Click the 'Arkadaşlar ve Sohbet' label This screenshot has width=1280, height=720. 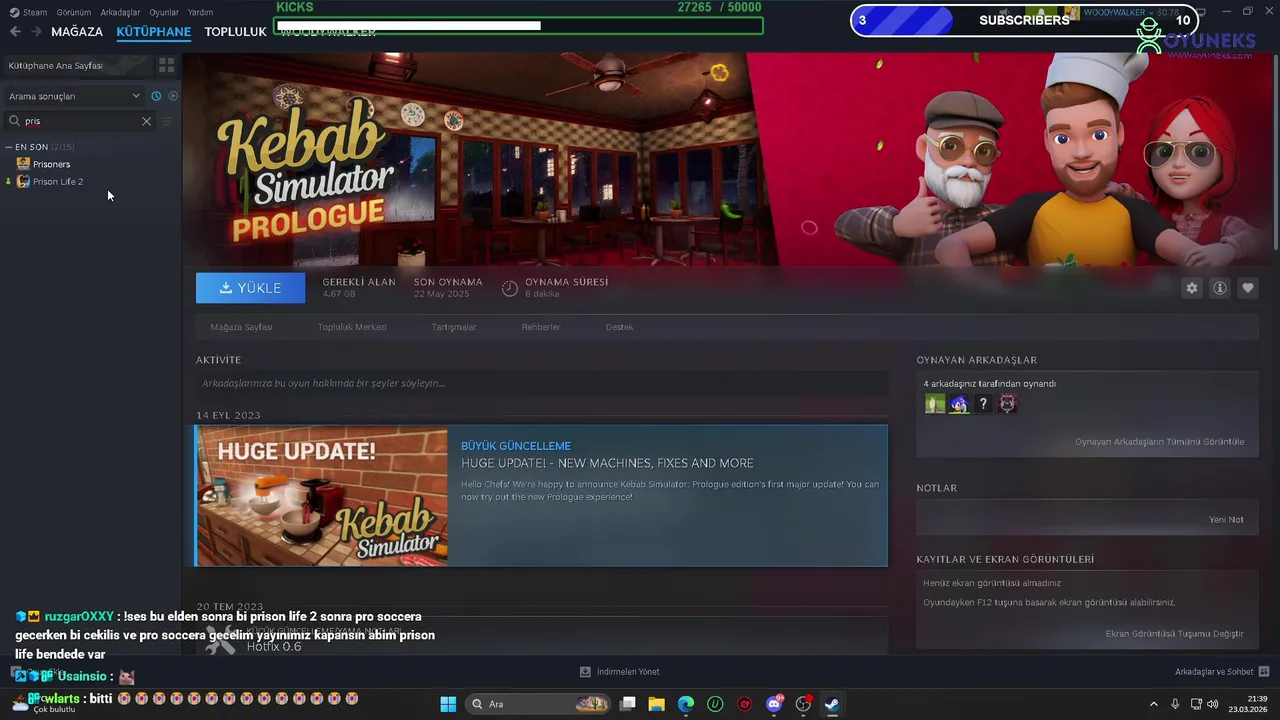coord(1214,672)
